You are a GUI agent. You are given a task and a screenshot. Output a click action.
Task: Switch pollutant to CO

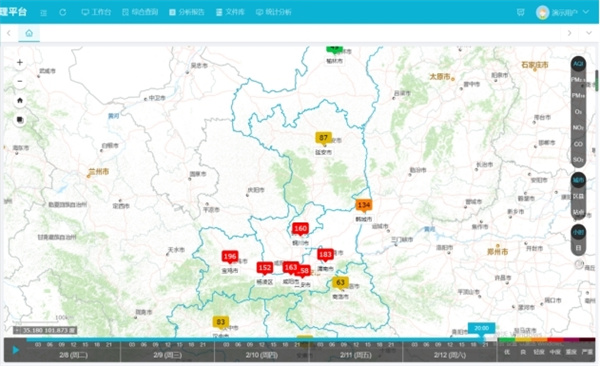click(578, 144)
